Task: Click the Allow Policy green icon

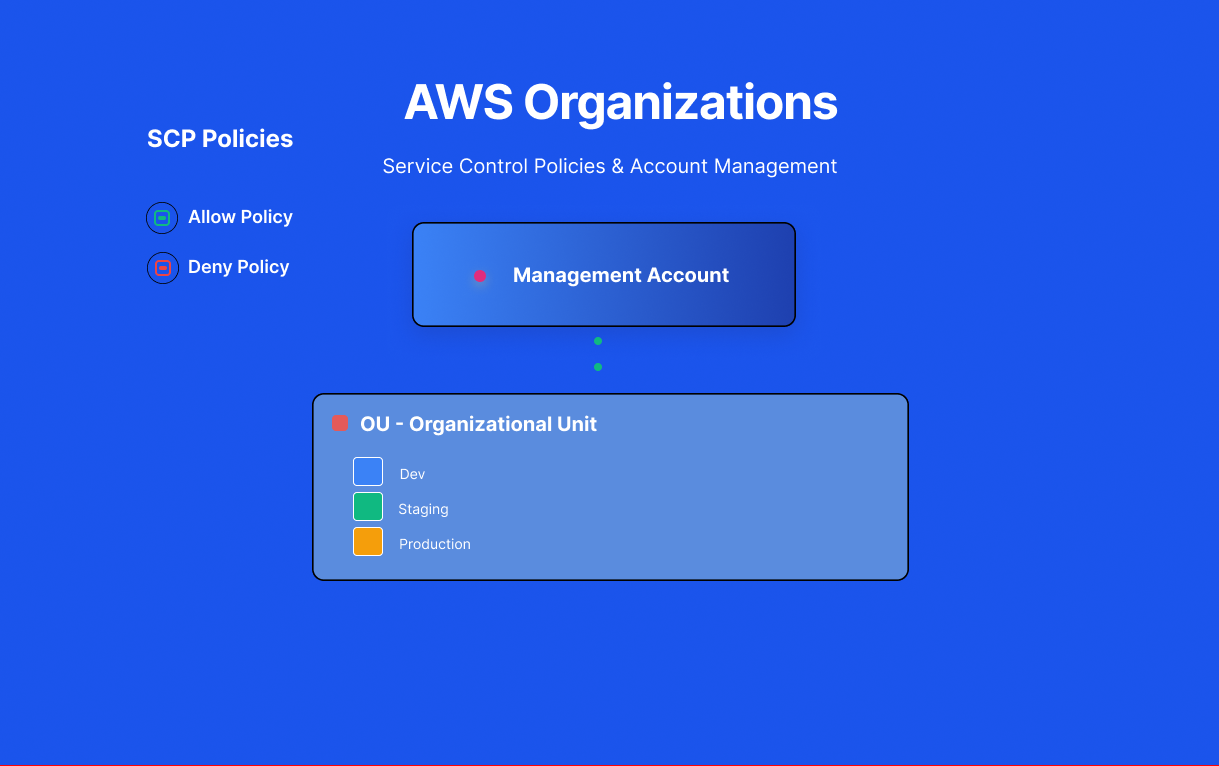Action: click(162, 218)
